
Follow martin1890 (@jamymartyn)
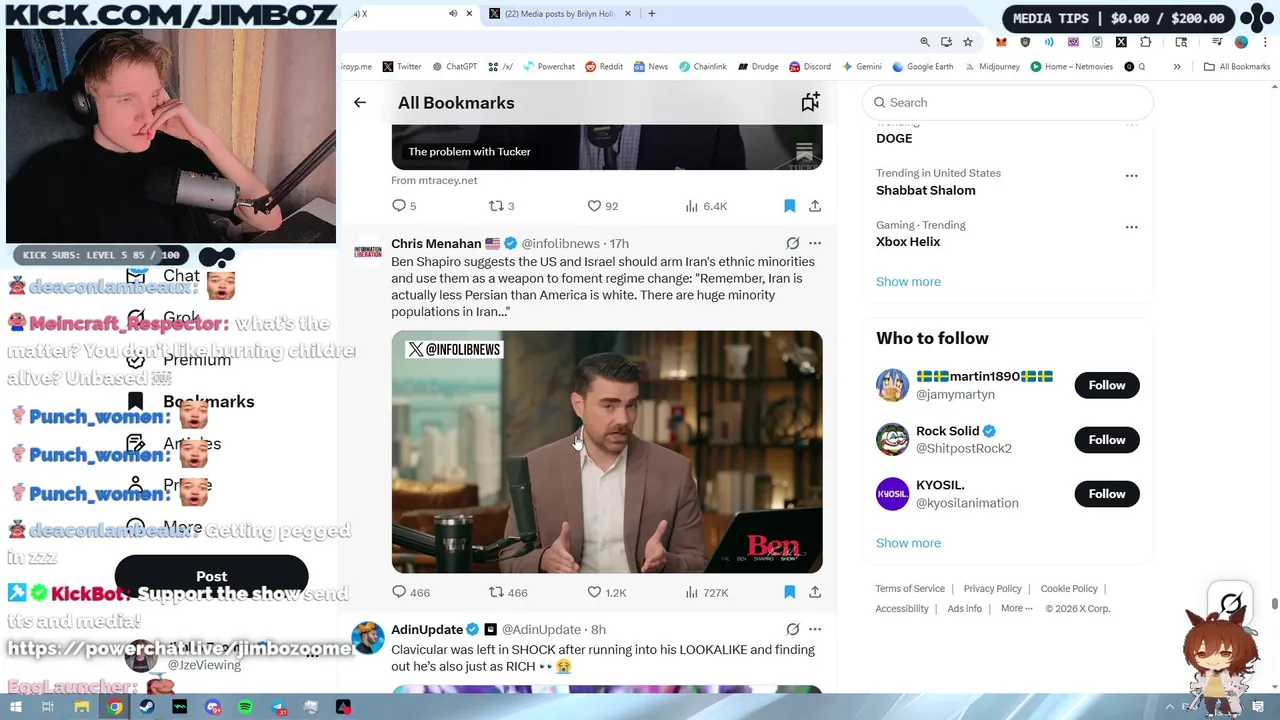1107,385
